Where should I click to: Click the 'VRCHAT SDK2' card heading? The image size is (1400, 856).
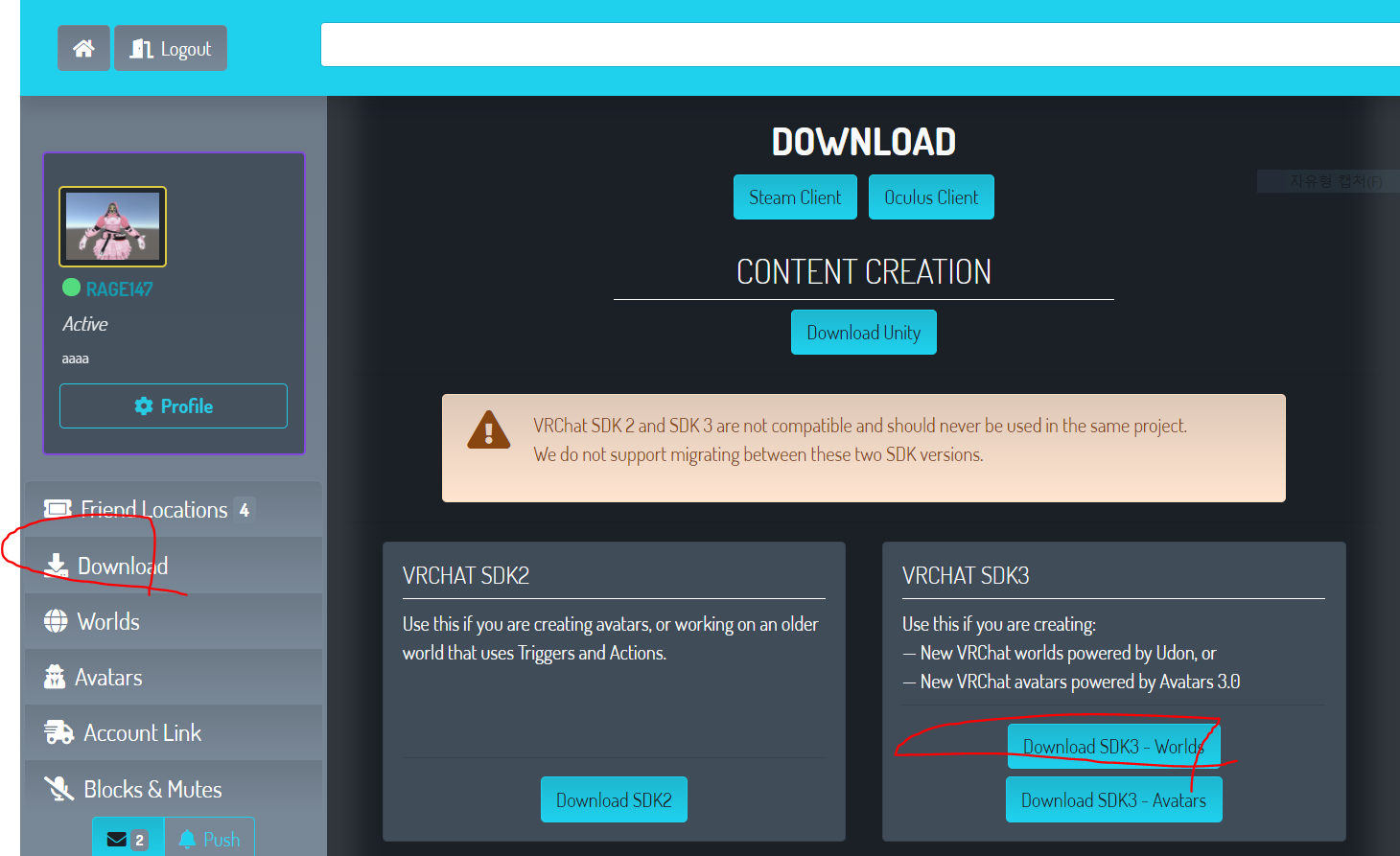(466, 575)
